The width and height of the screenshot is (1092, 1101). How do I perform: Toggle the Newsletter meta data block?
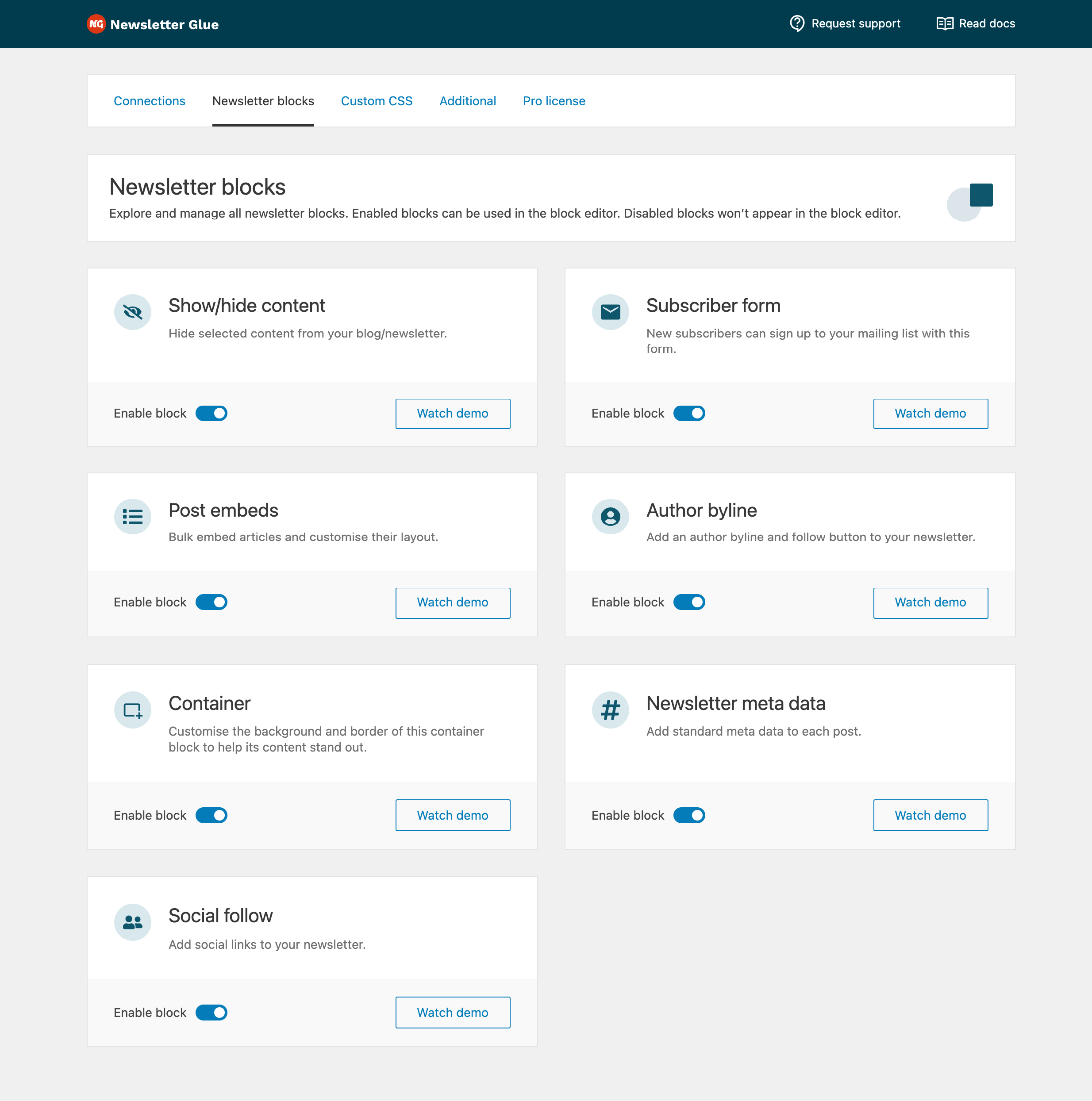tap(689, 815)
